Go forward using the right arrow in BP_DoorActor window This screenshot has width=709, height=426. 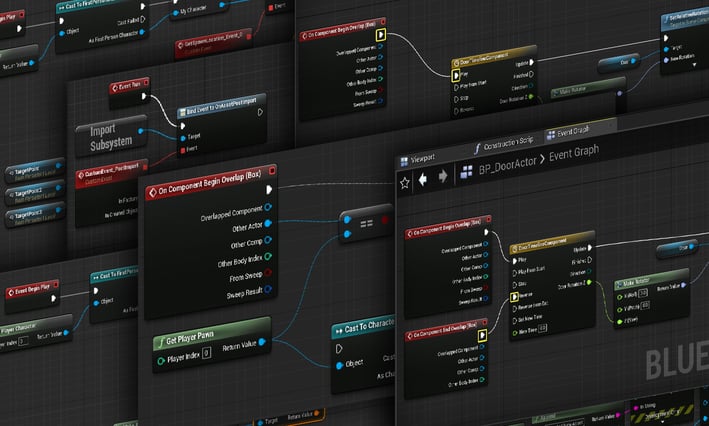(x=443, y=176)
